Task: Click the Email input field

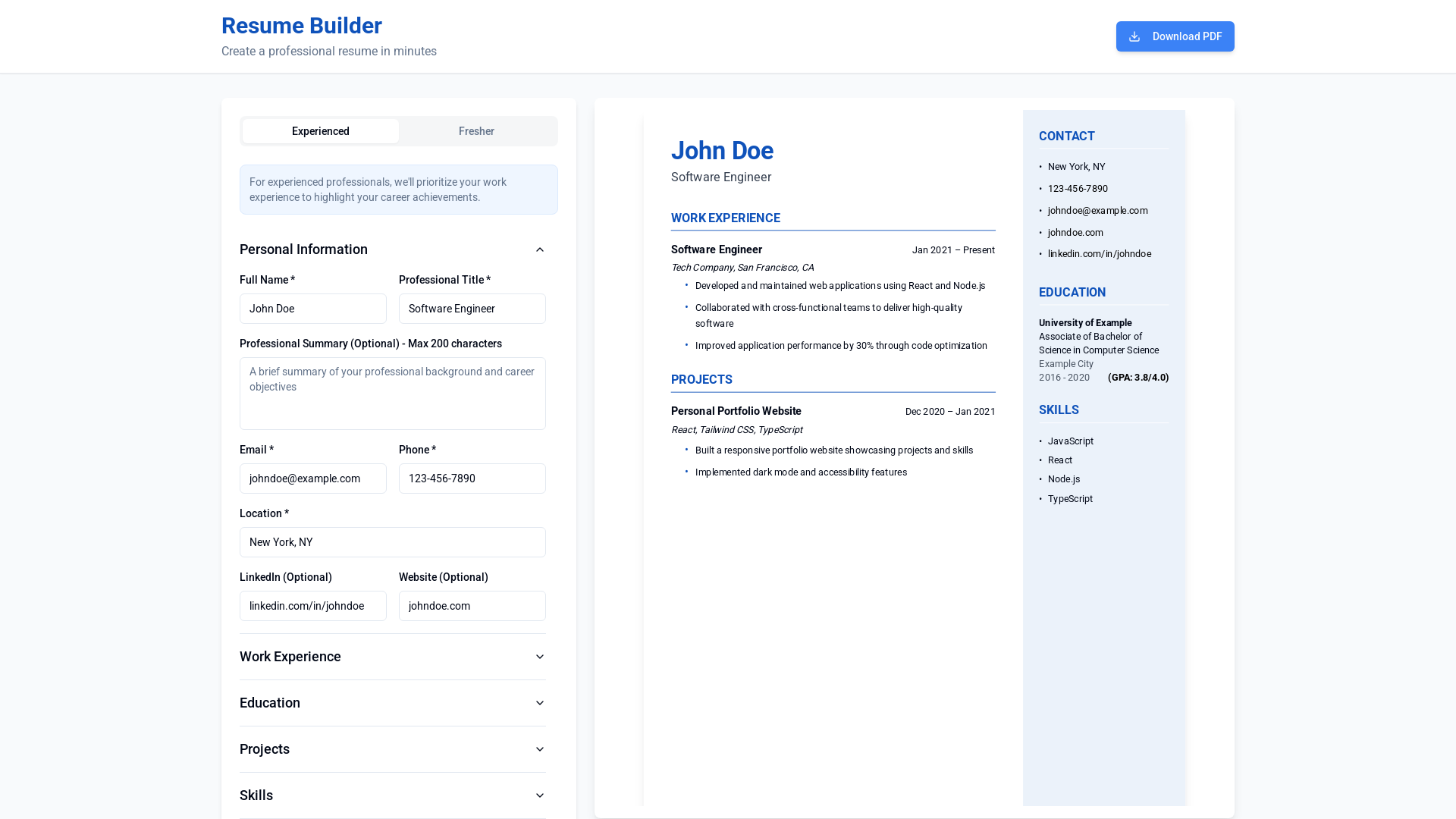Action: click(x=313, y=479)
